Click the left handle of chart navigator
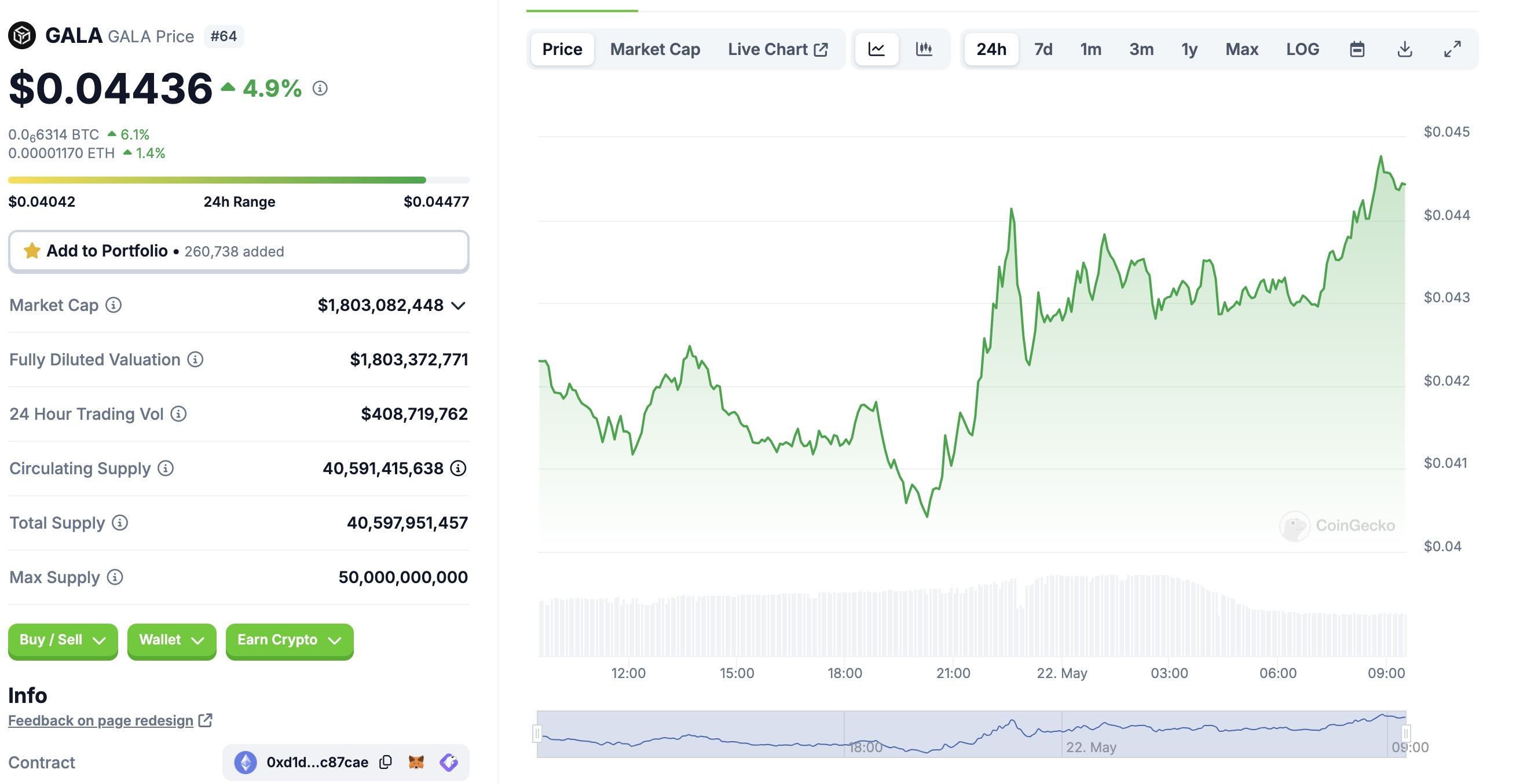The width and height of the screenshot is (1516, 784). tap(537, 734)
